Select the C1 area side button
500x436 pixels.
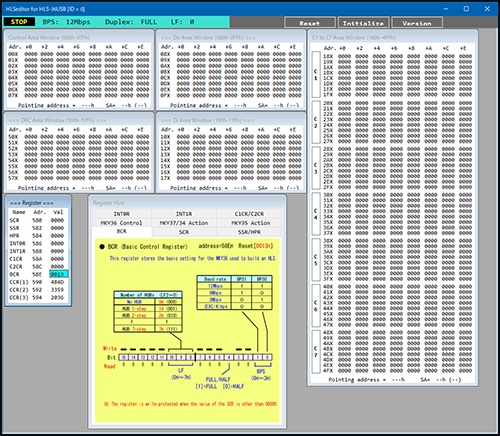(x=316, y=74)
